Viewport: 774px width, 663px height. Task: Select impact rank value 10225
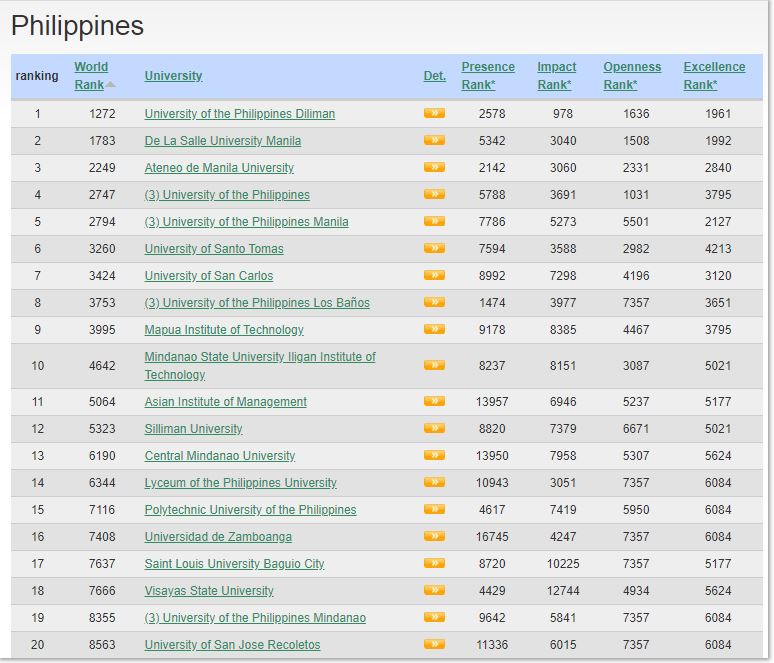(563, 564)
